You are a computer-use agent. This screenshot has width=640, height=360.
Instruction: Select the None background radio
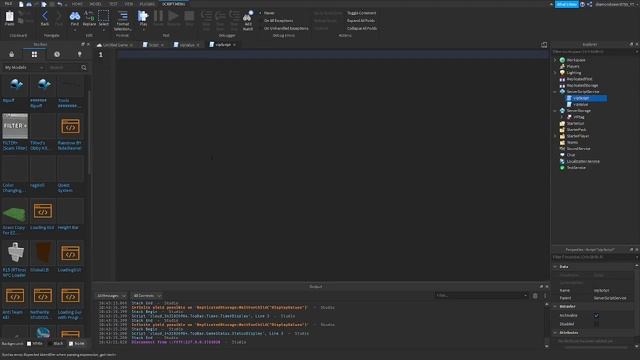point(71,344)
